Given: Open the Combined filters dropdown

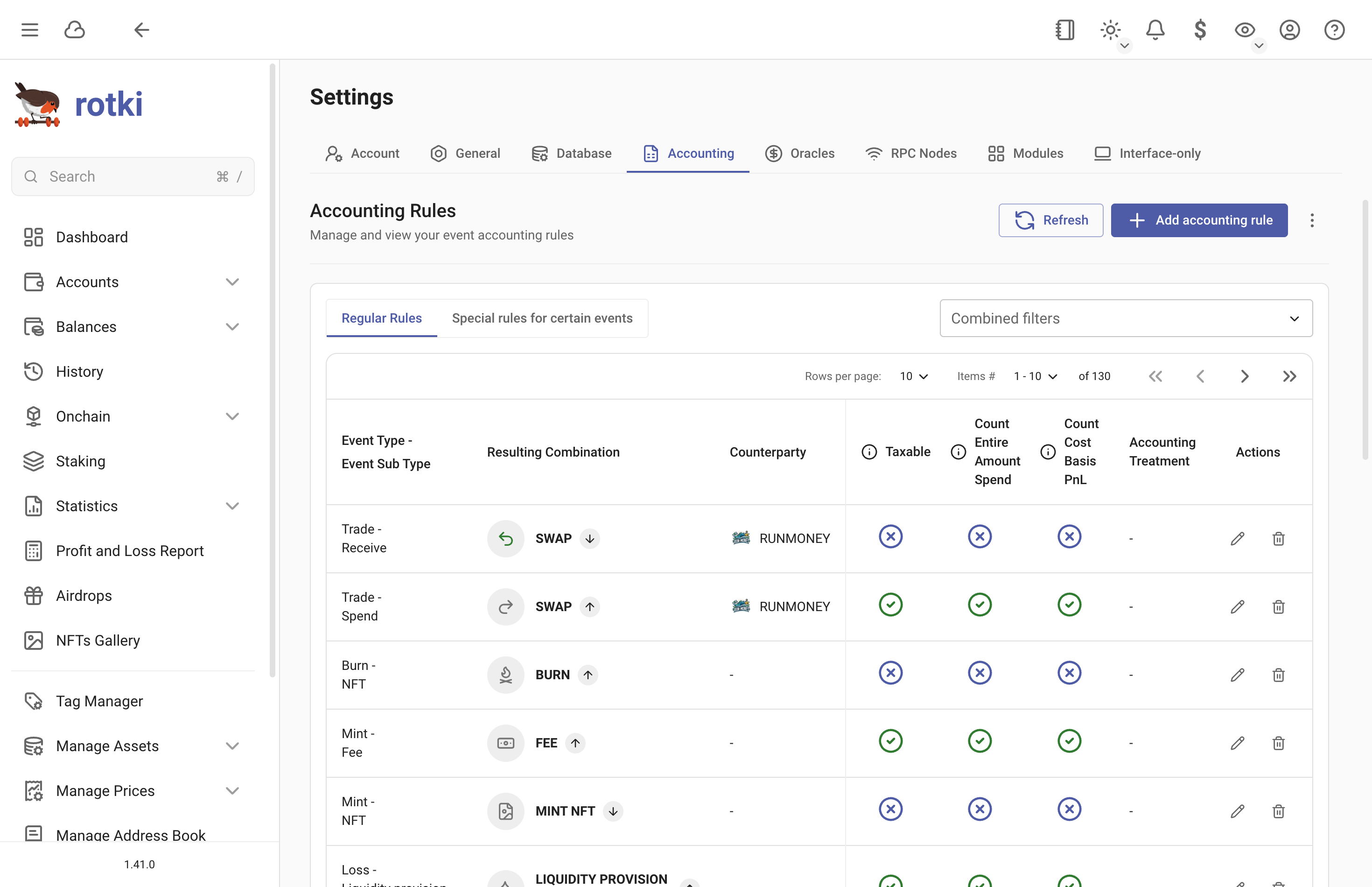Looking at the screenshot, I should click(1126, 318).
